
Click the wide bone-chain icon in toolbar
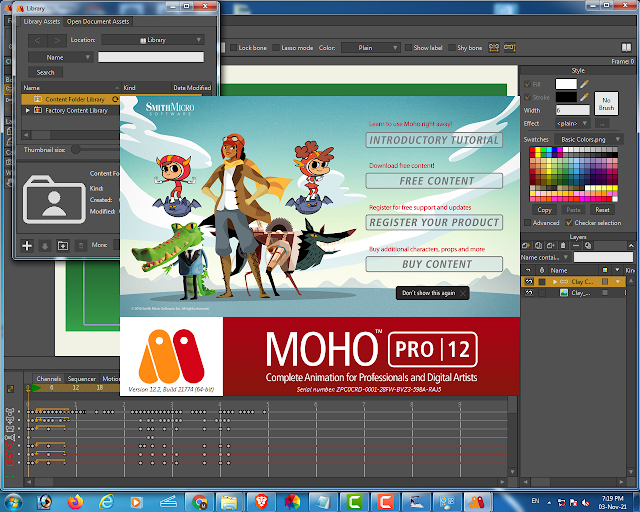tap(509, 47)
